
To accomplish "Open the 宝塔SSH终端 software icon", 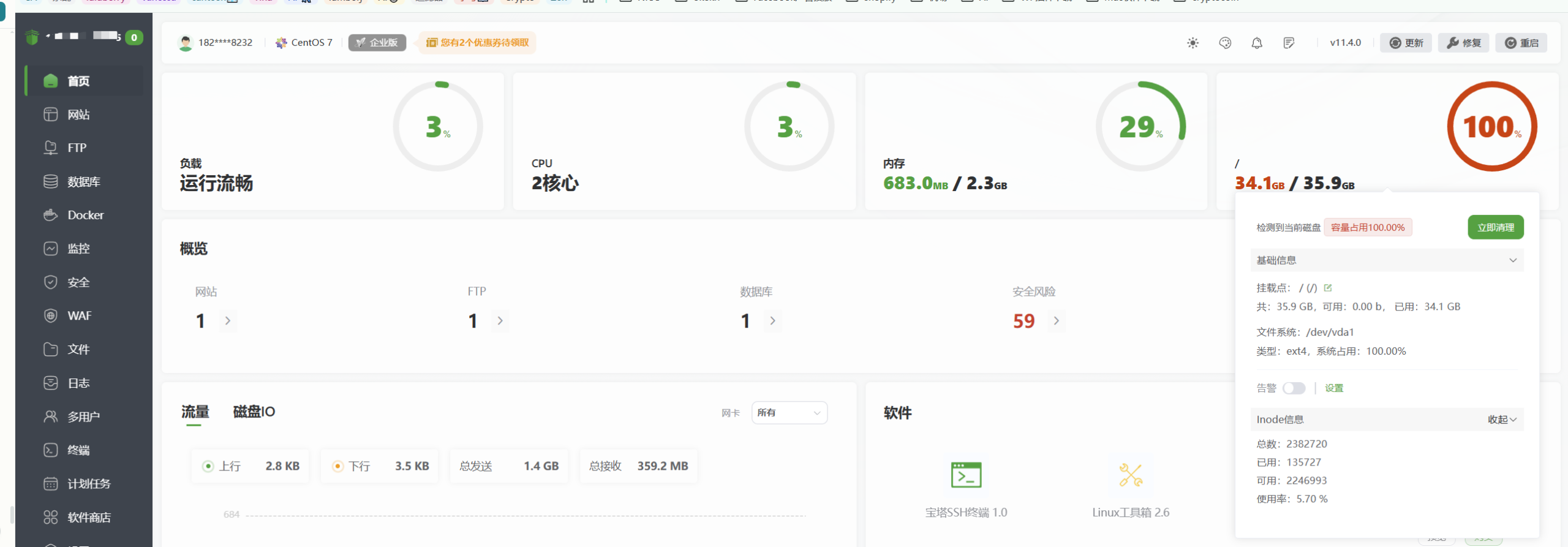I will click(x=966, y=475).
